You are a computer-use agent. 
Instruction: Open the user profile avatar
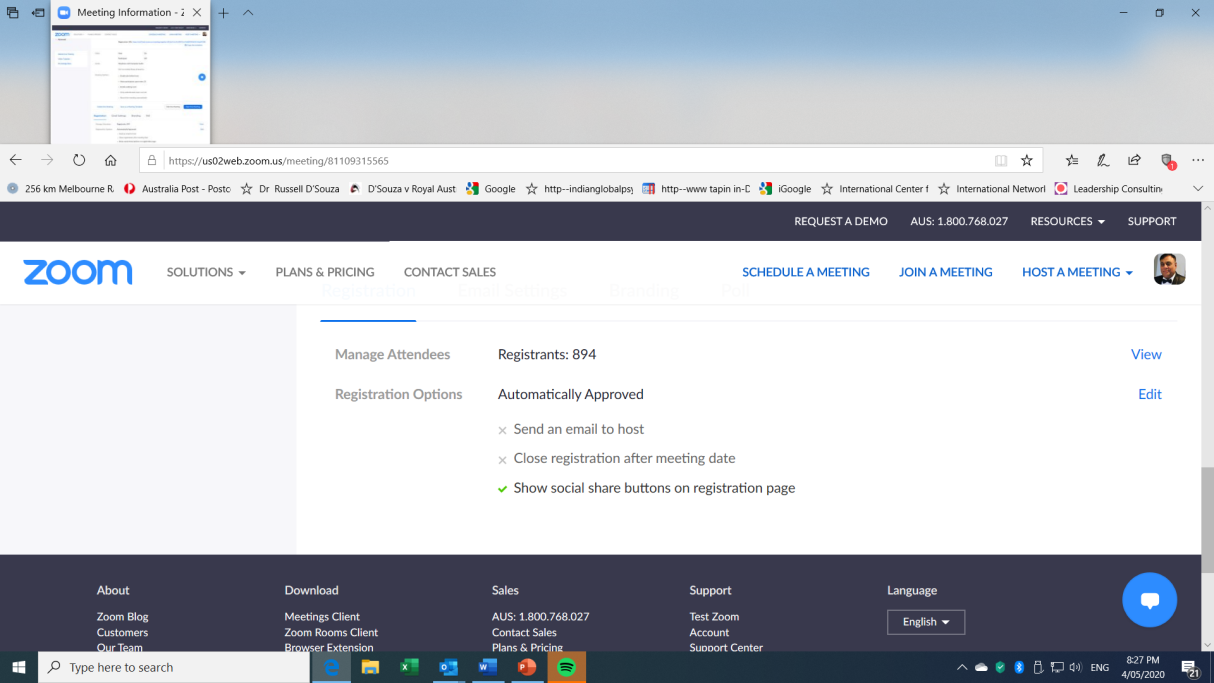click(1169, 269)
